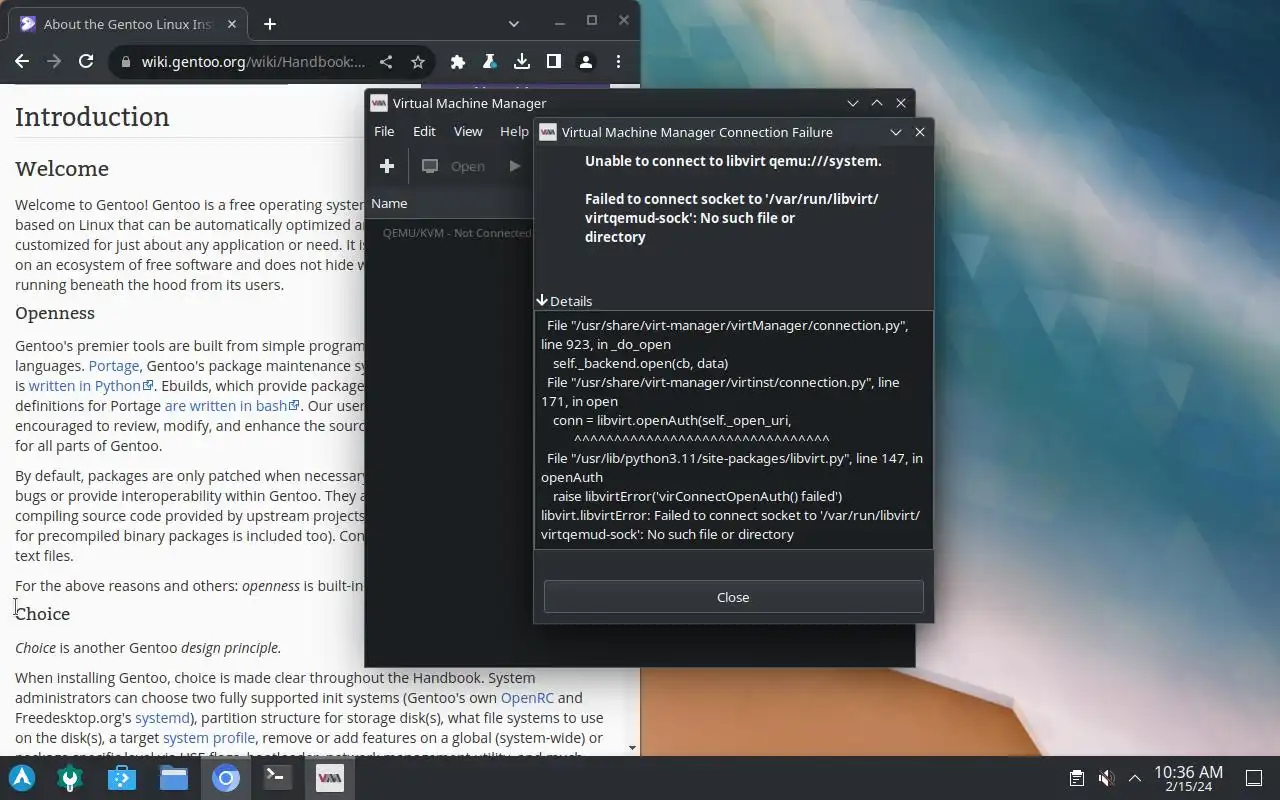Viewport: 1280px width, 800px height.
Task: Click the Connection Failure dialog title-bar X button
Action: (x=920, y=132)
